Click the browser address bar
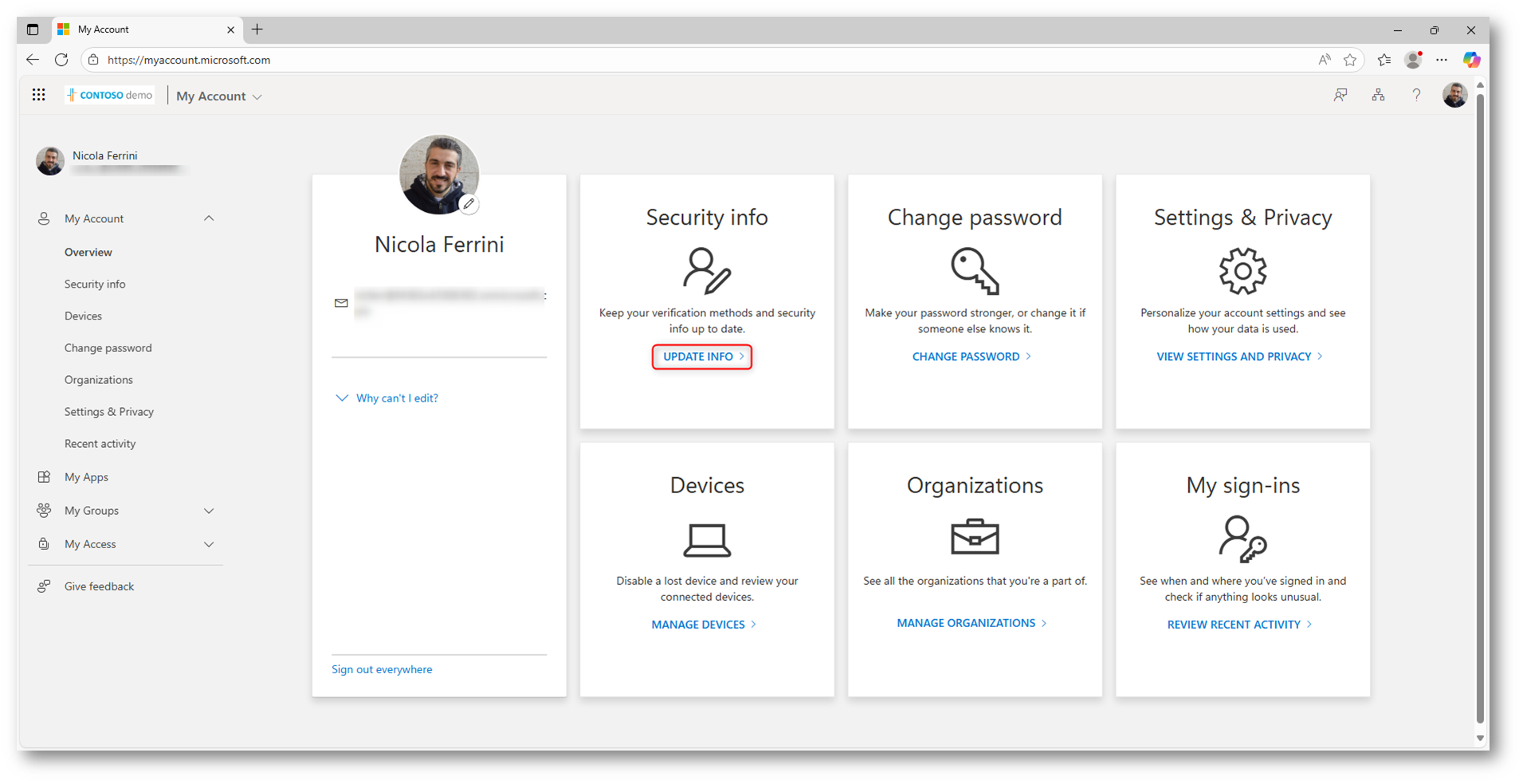This screenshot has height=784, width=1523. pos(638,60)
